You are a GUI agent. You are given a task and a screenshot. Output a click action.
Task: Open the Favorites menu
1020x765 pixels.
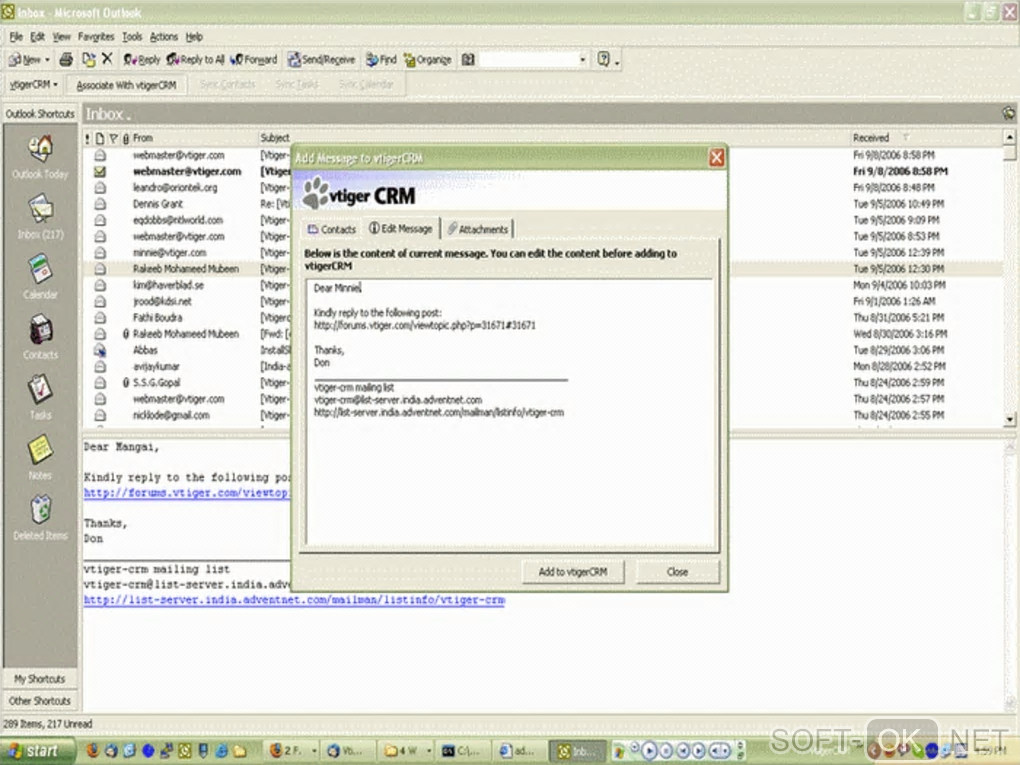pos(96,37)
